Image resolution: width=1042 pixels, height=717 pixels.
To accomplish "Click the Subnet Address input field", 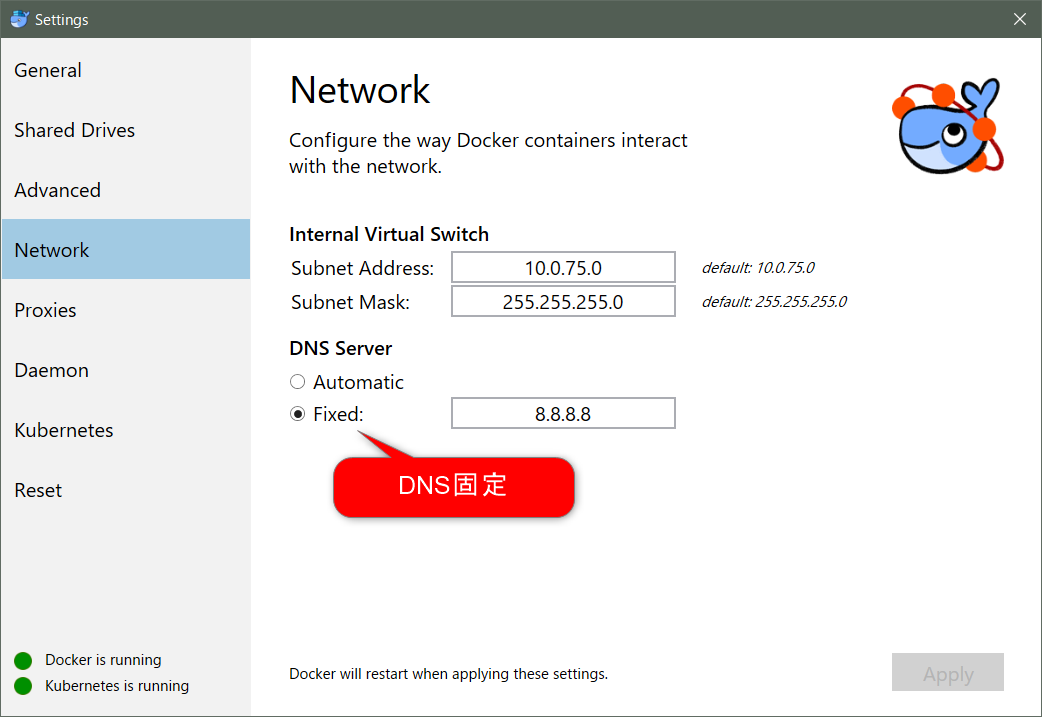I will coord(564,268).
